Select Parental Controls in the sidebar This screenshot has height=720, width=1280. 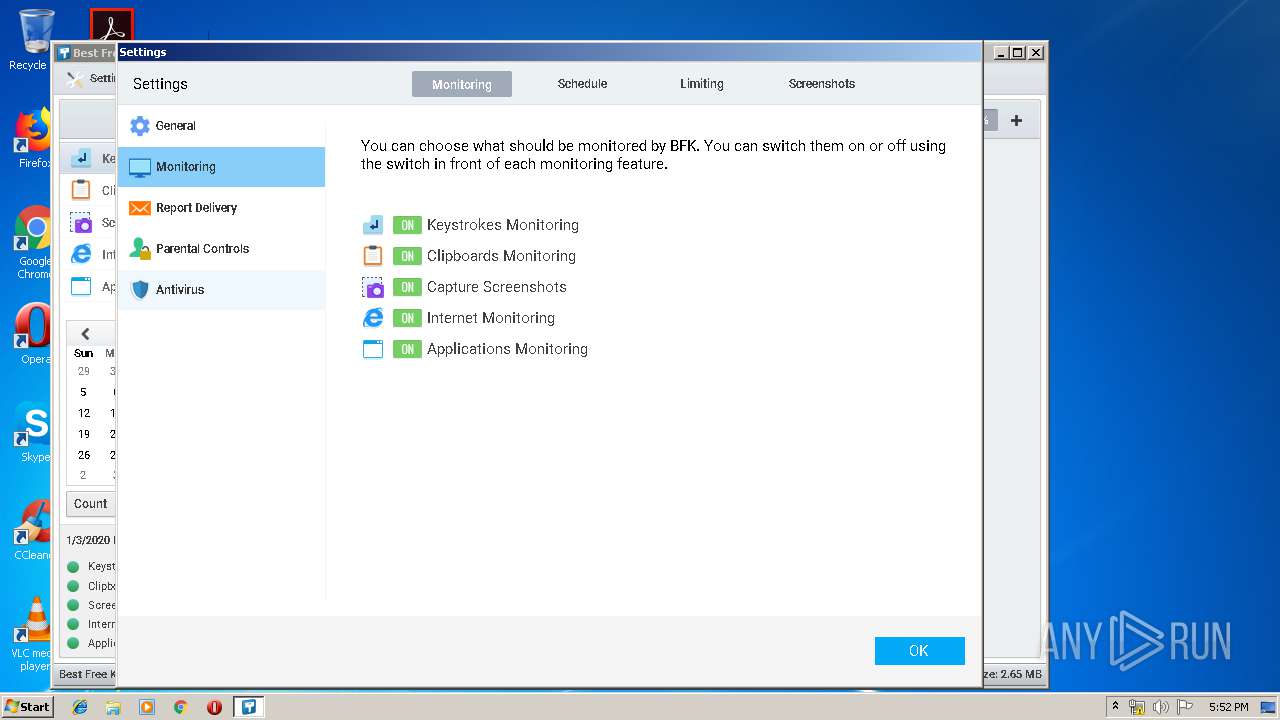pyautogui.click(x=221, y=249)
